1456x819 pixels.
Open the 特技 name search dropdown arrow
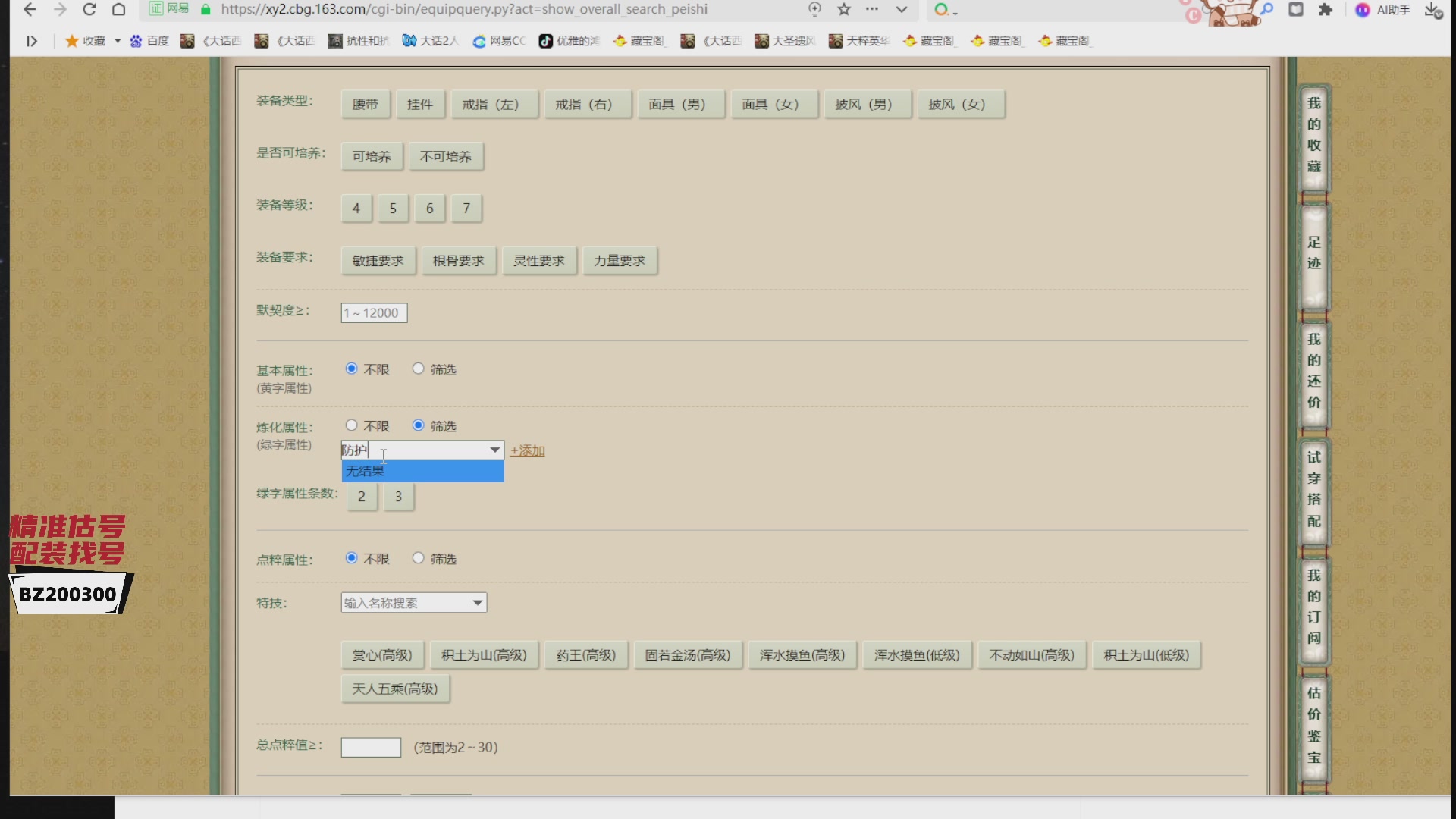pos(478,603)
